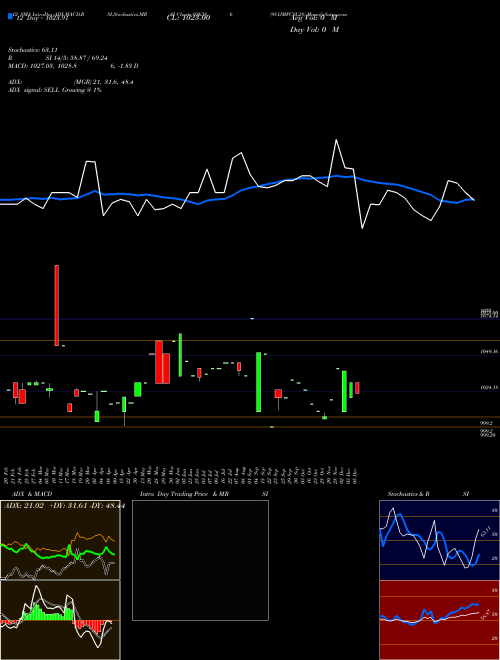This screenshot has width=500, height=660.
Task: Click the '(MGR) 21, 31.6, 48.4' ADX values
Action: pos(104,82)
